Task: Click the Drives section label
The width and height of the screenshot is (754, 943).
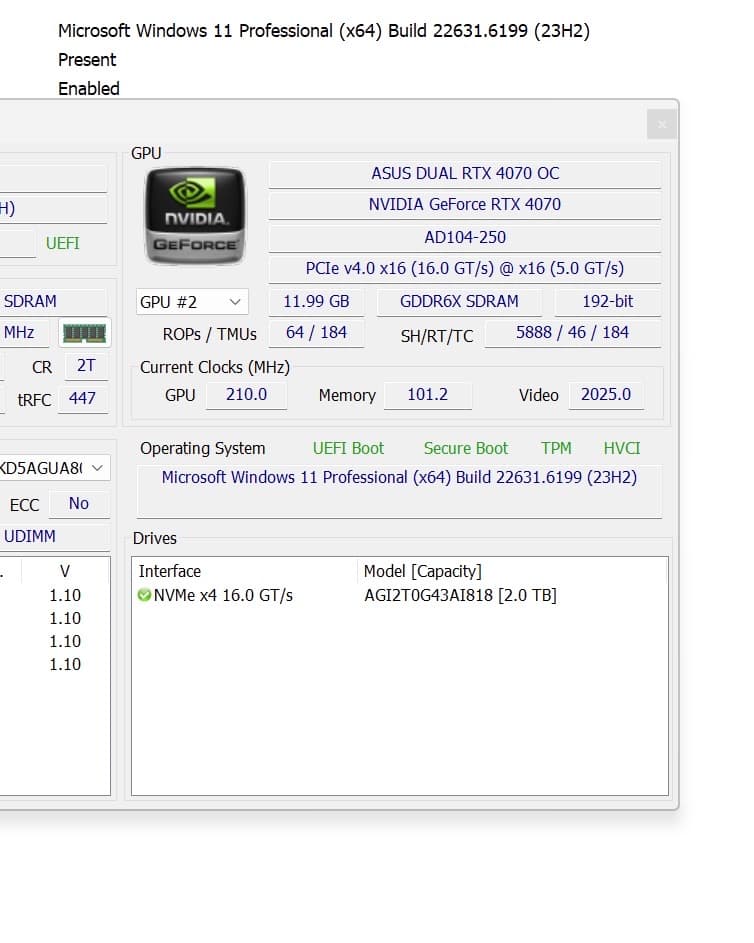Action: (x=155, y=538)
